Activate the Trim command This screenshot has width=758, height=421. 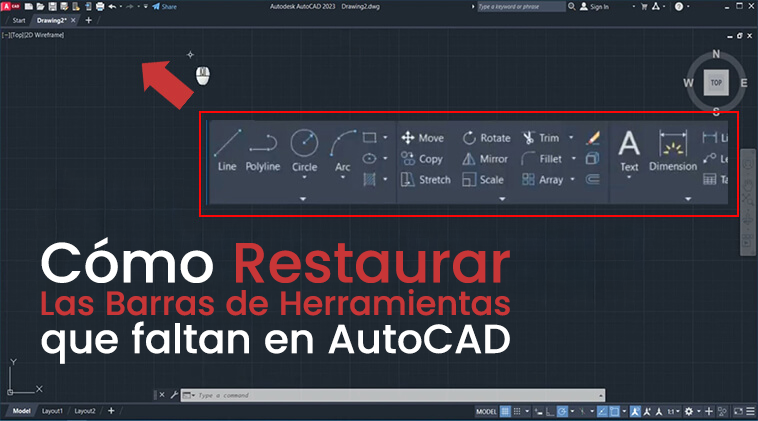[x=541, y=138]
